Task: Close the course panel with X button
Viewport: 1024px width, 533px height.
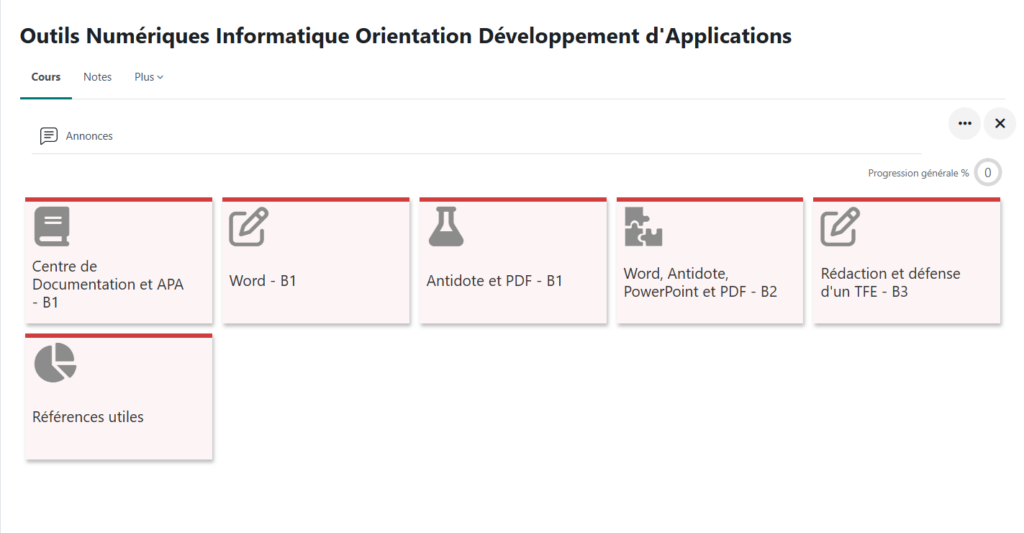Action: click(x=999, y=123)
